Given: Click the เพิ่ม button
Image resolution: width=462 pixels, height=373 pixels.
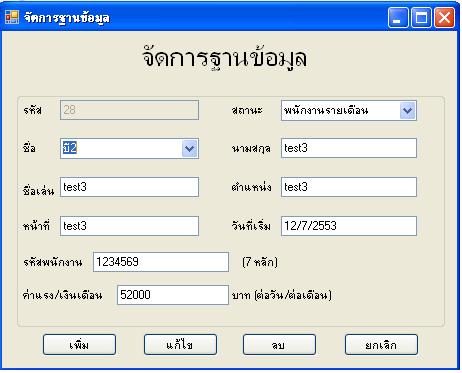Looking at the screenshot, I should click(x=79, y=345).
